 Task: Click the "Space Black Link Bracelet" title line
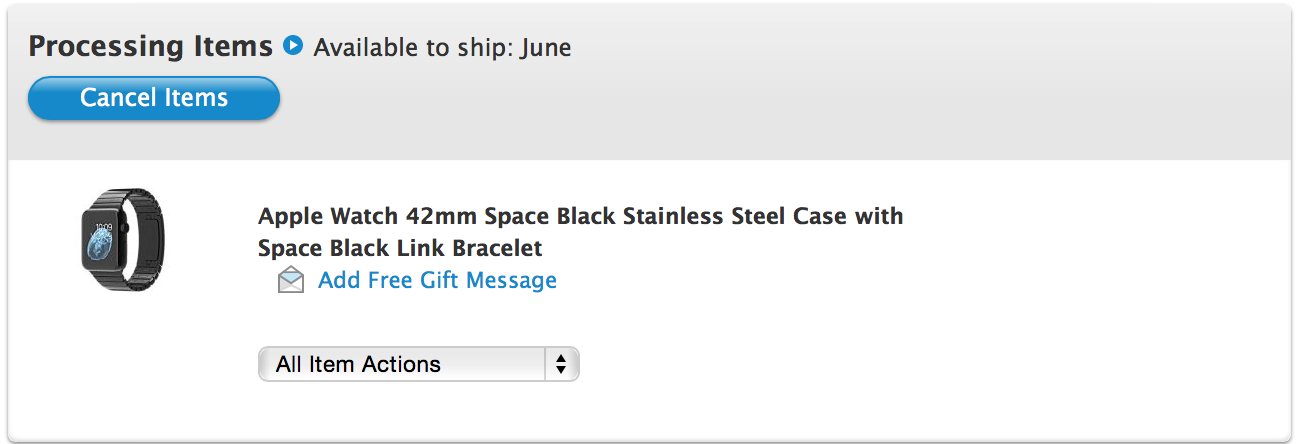400,247
